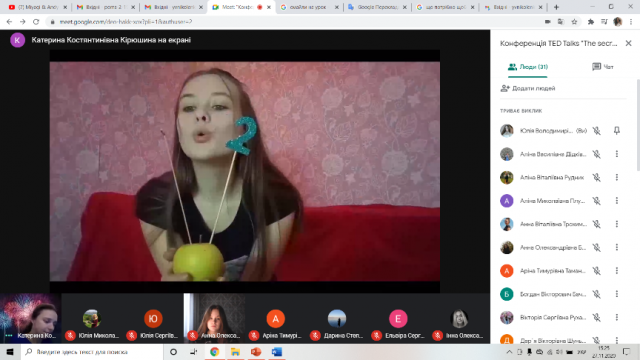Click Windows taskbar search field
Image resolution: width=640 pixels, height=360 pixels.
92,352
